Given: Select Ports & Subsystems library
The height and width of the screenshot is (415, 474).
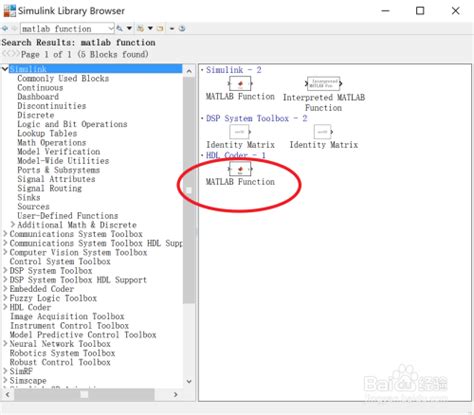Looking at the screenshot, I should [58, 170].
